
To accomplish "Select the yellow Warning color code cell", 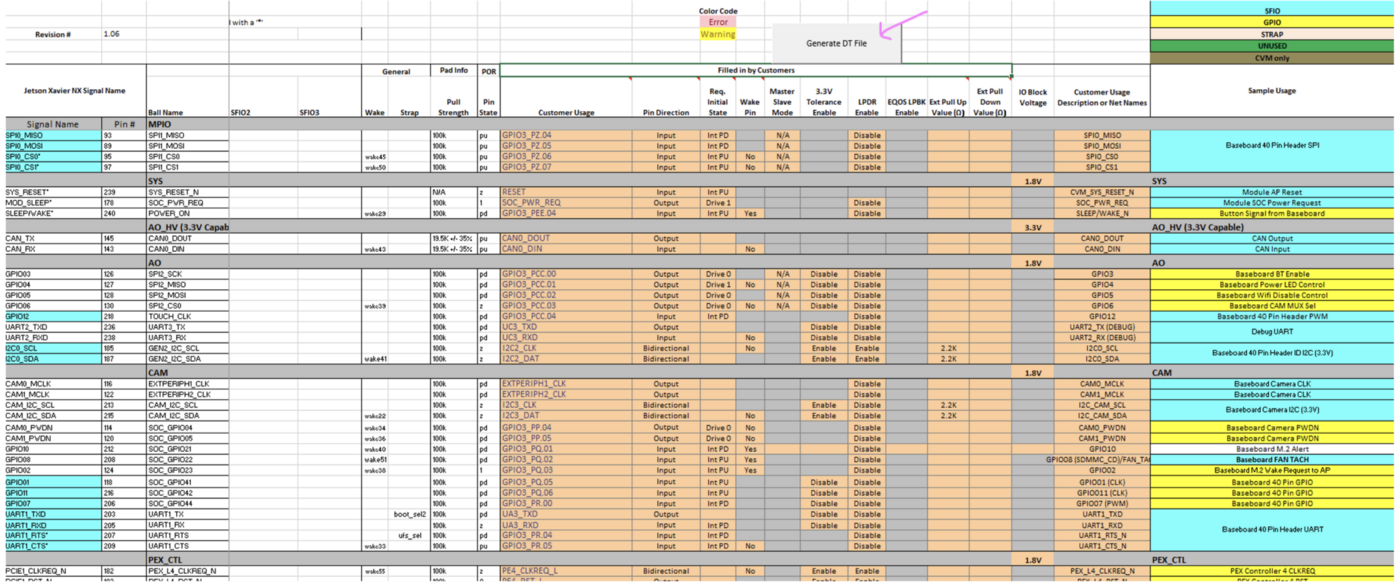I will (x=718, y=34).
